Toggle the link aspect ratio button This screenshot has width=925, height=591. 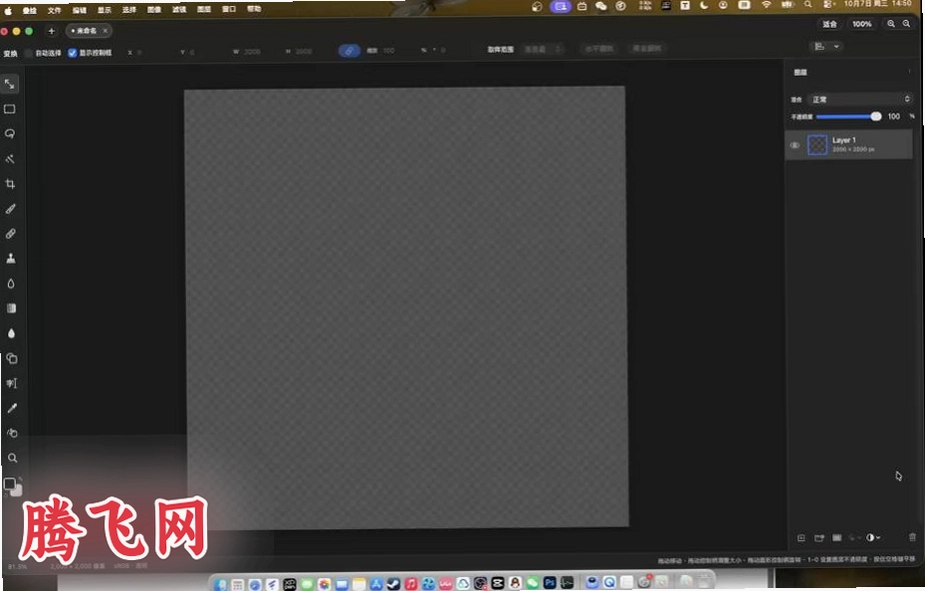click(349, 51)
